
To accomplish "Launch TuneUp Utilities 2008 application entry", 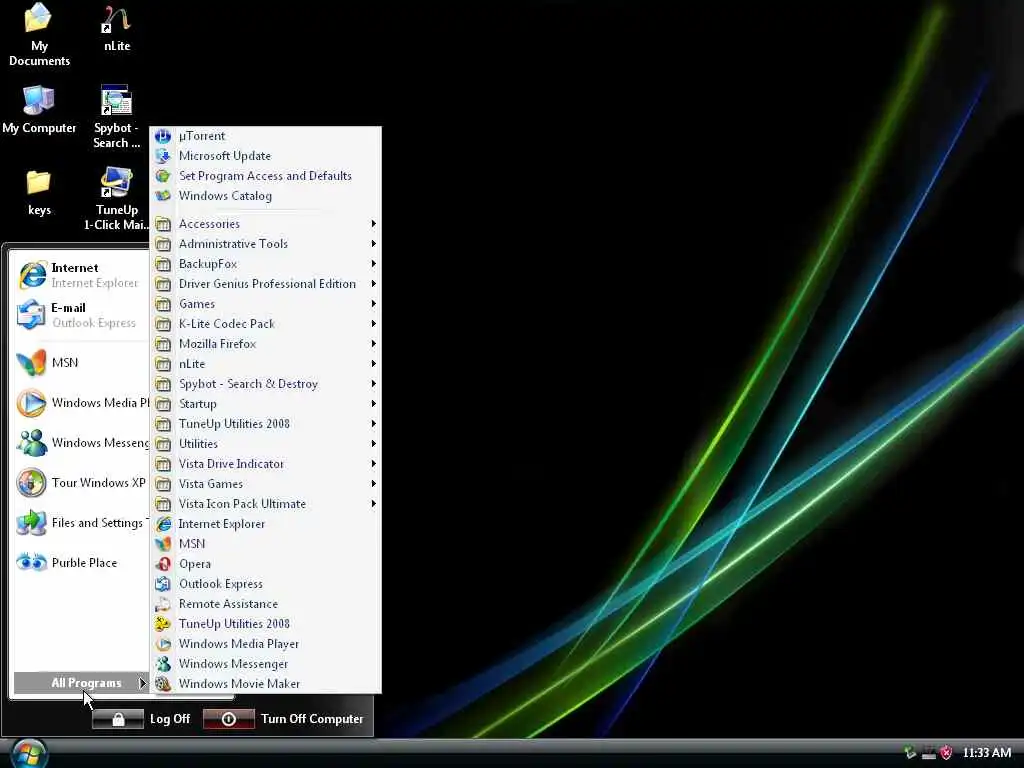I will tap(266, 624).
